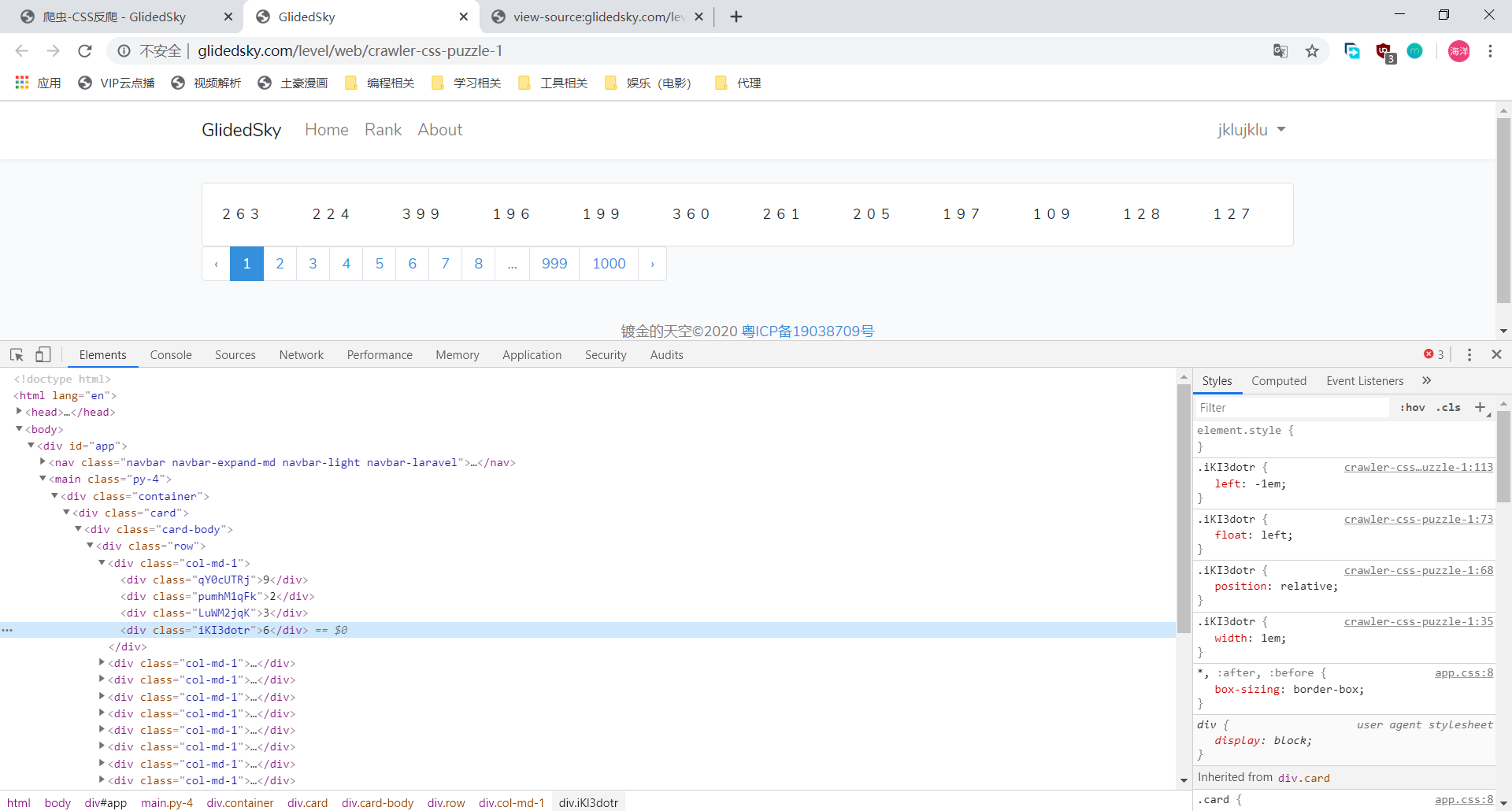Viewport: 1512px width, 811px height.
Task: Toggle :hov element state panel
Action: click(x=1412, y=408)
